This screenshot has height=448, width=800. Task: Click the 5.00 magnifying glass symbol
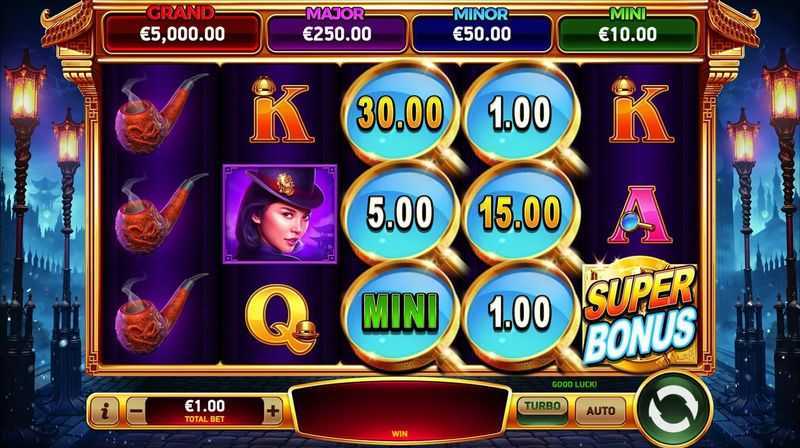401,212
